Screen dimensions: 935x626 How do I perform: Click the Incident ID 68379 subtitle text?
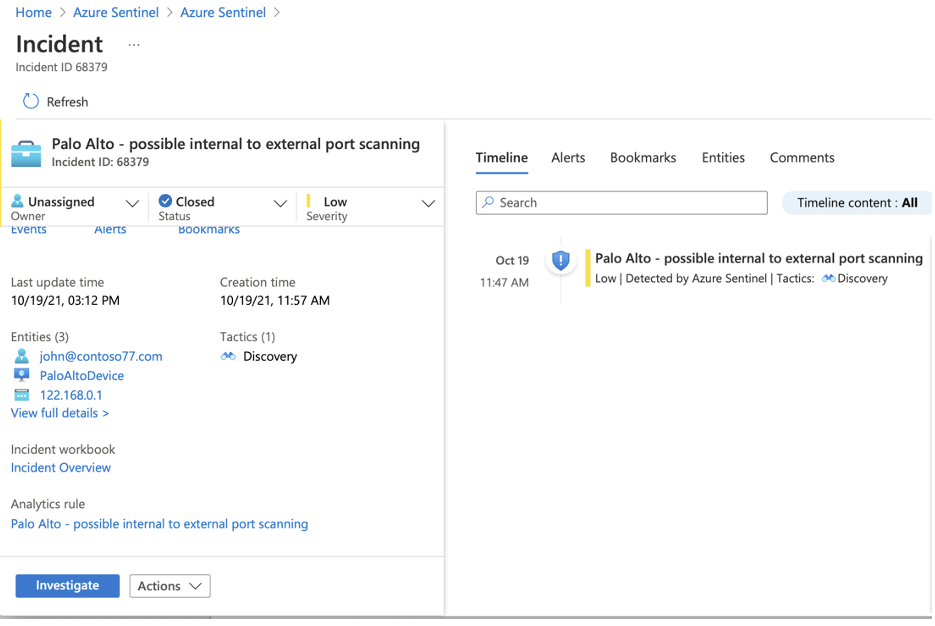(x=61, y=67)
